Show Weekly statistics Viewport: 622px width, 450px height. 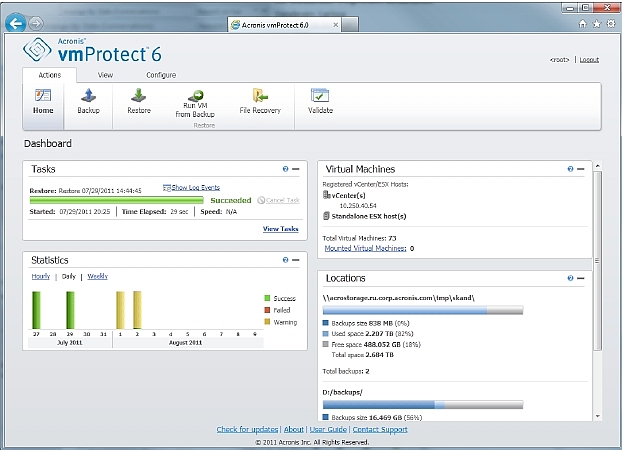click(98, 276)
